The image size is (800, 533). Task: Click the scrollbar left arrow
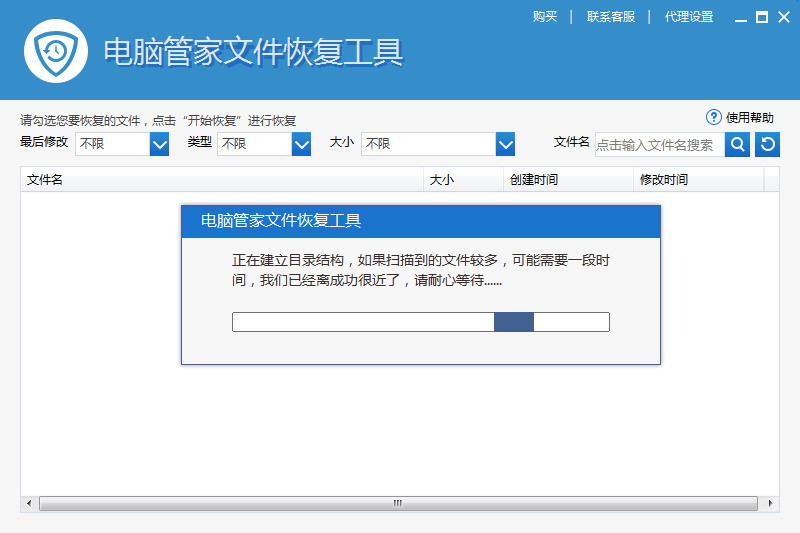click(x=29, y=503)
